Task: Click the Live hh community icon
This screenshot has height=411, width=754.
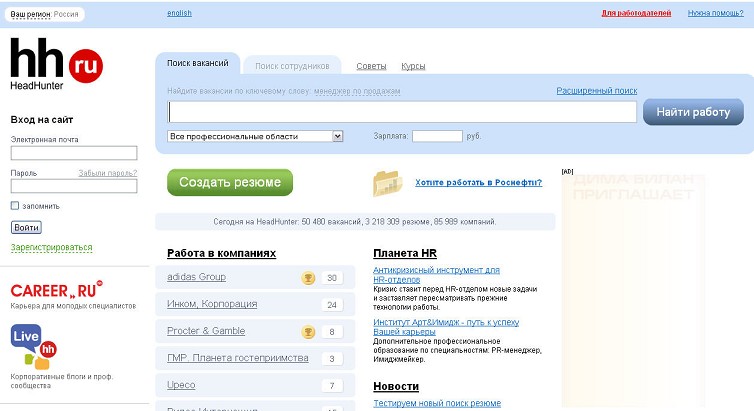Action: 34,347
